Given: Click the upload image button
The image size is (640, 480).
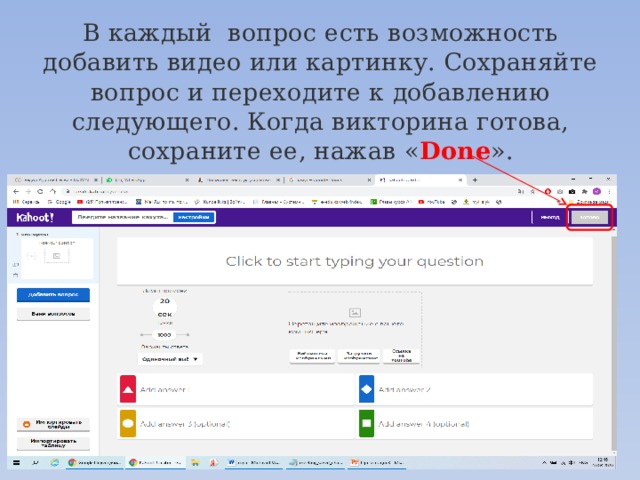Looking at the screenshot, I should [x=359, y=356].
